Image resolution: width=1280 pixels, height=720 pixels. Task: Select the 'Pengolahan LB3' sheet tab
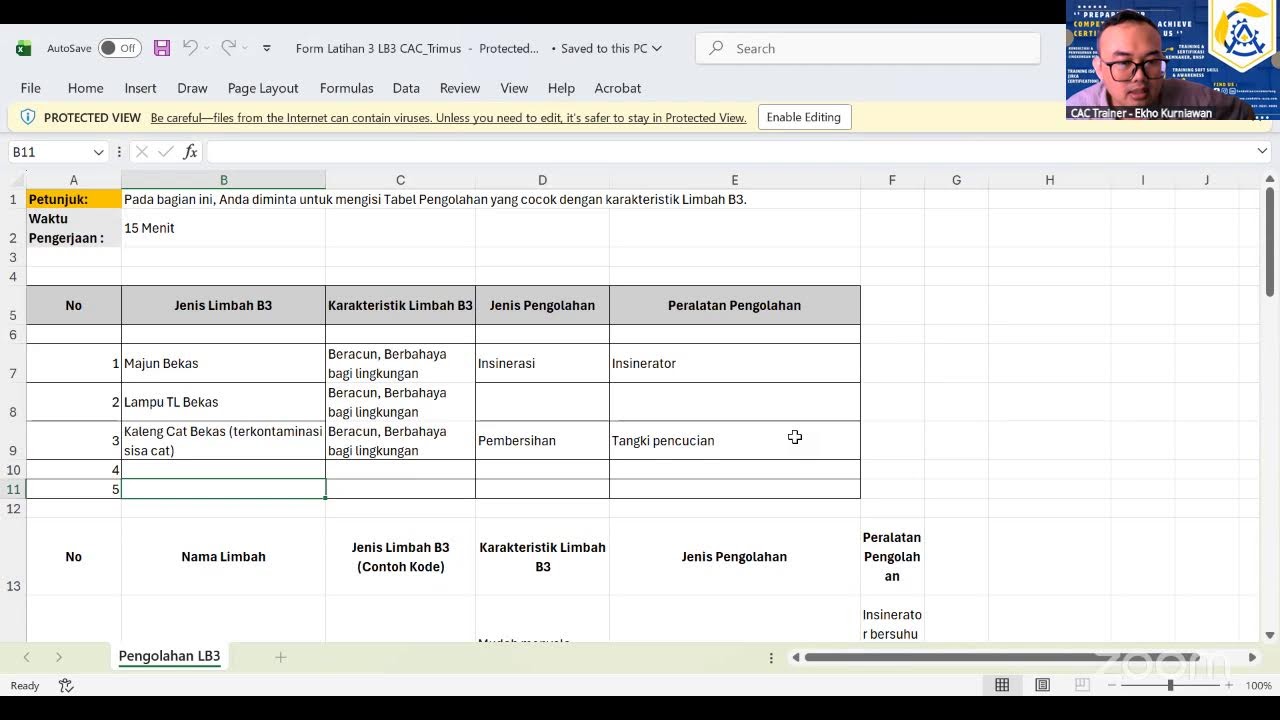point(169,657)
